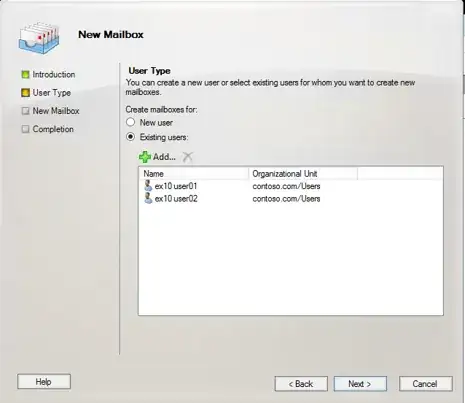
Task: Select the ex10 user02 row
Action: (x=291, y=199)
